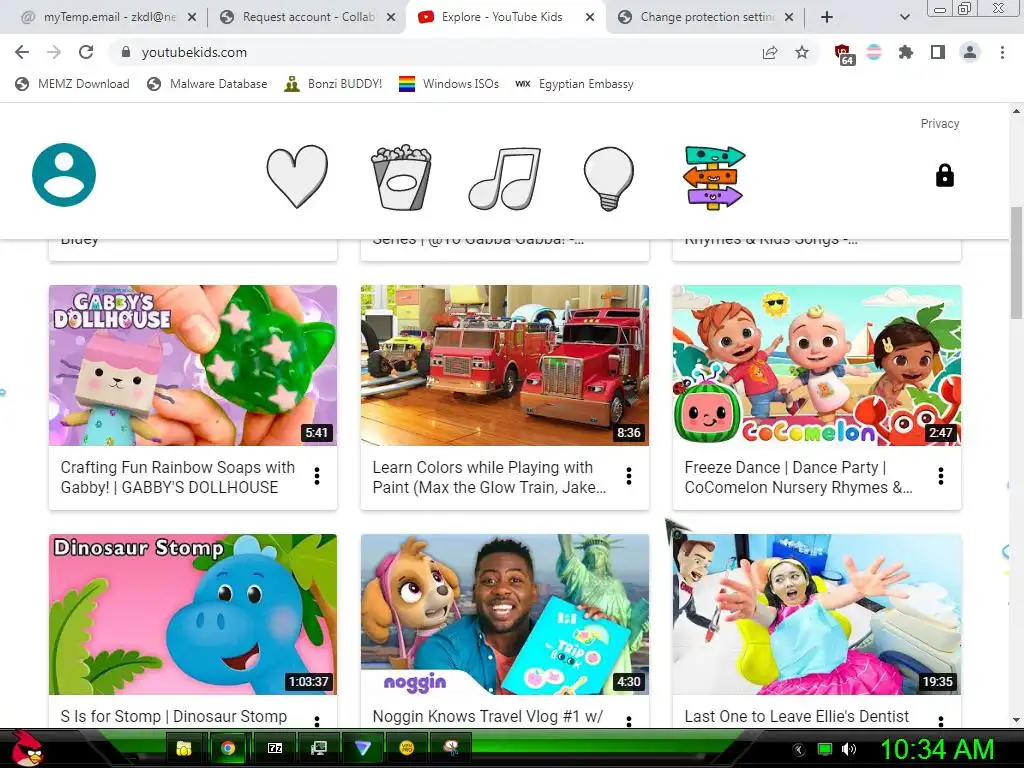Open the striped flag extension icon

pyautogui.click(x=874, y=52)
